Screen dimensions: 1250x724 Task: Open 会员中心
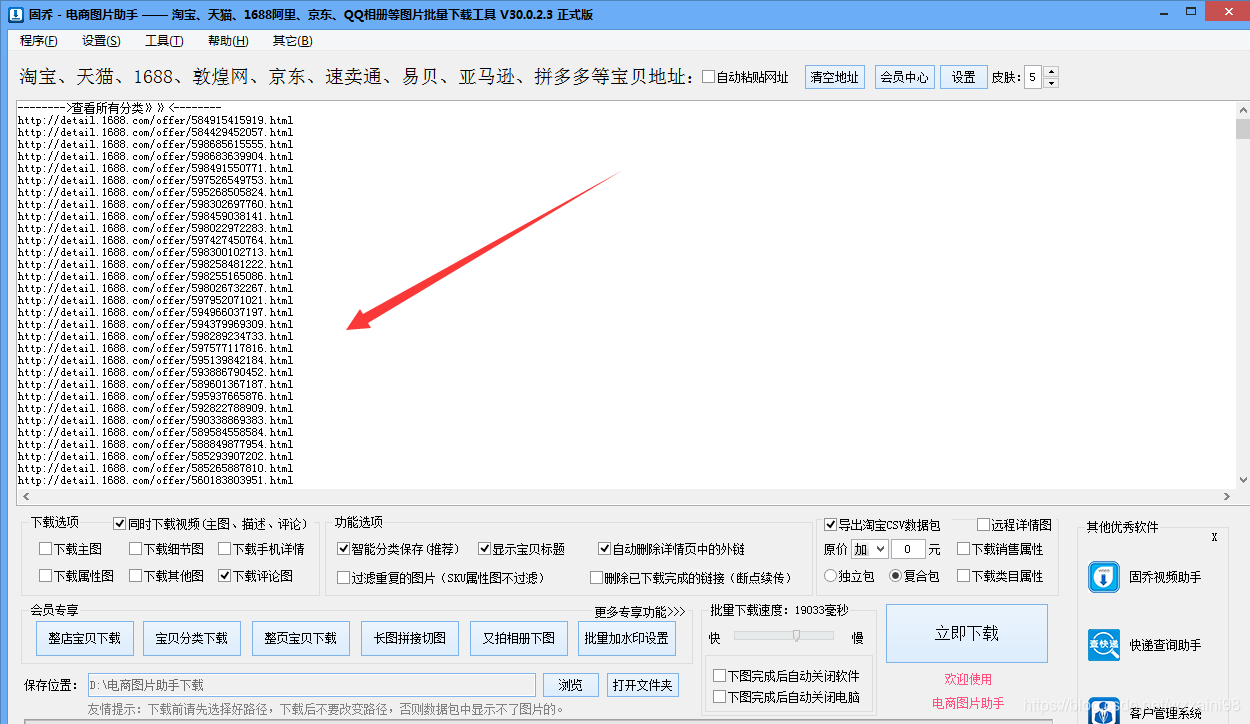[904, 77]
